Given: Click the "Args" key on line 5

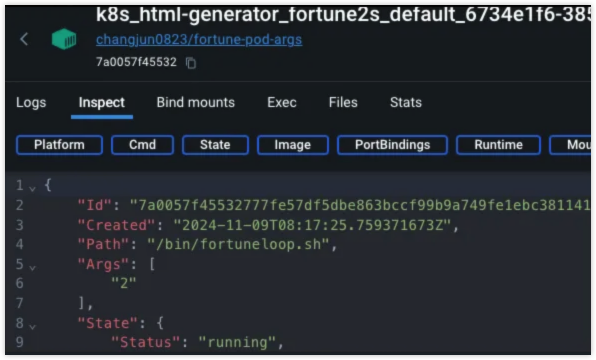Looking at the screenshot, I should pos(104,264).
